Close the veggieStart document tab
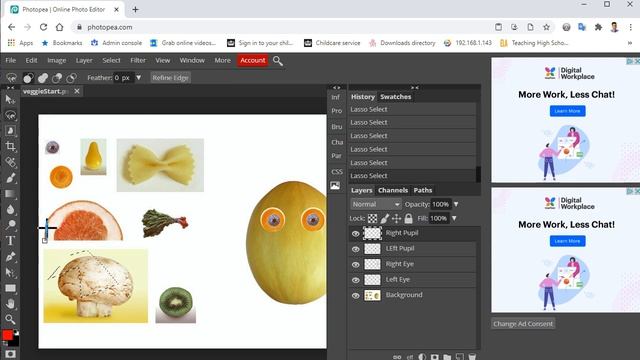This screenshot has height=360, width=640. point(77,91)
